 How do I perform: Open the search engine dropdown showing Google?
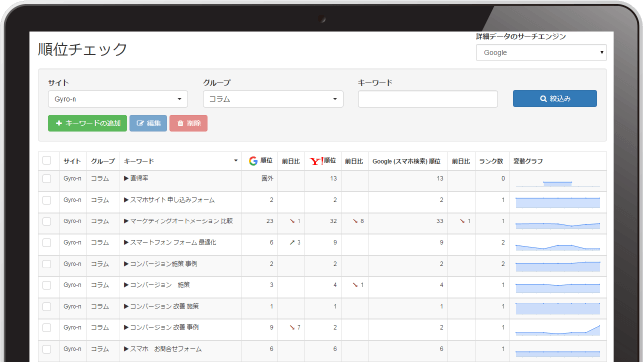(541, 52)
